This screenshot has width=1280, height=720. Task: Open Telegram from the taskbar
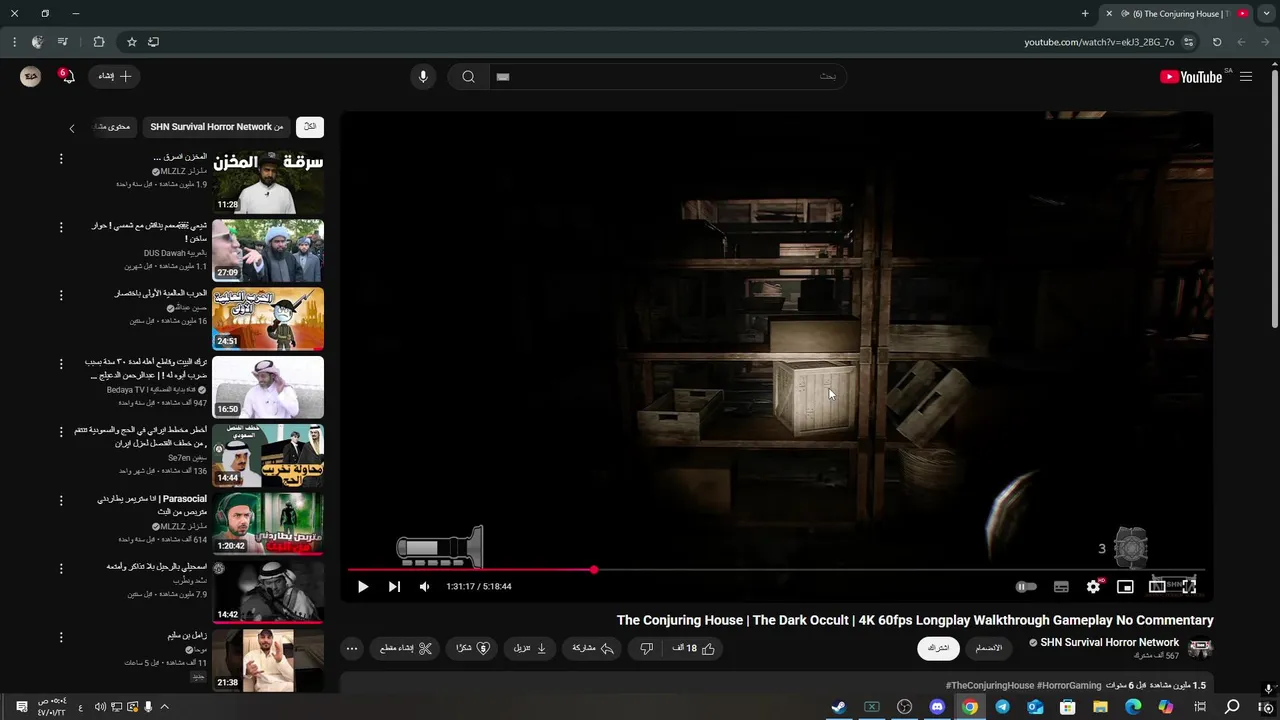(x=1002, y=707)
